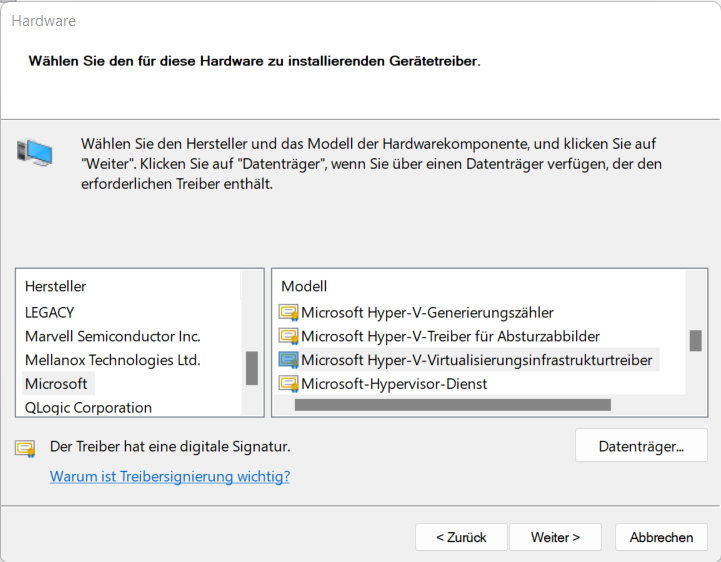
Task: Select manufacturer Microsoft
Action: (56, 384)
